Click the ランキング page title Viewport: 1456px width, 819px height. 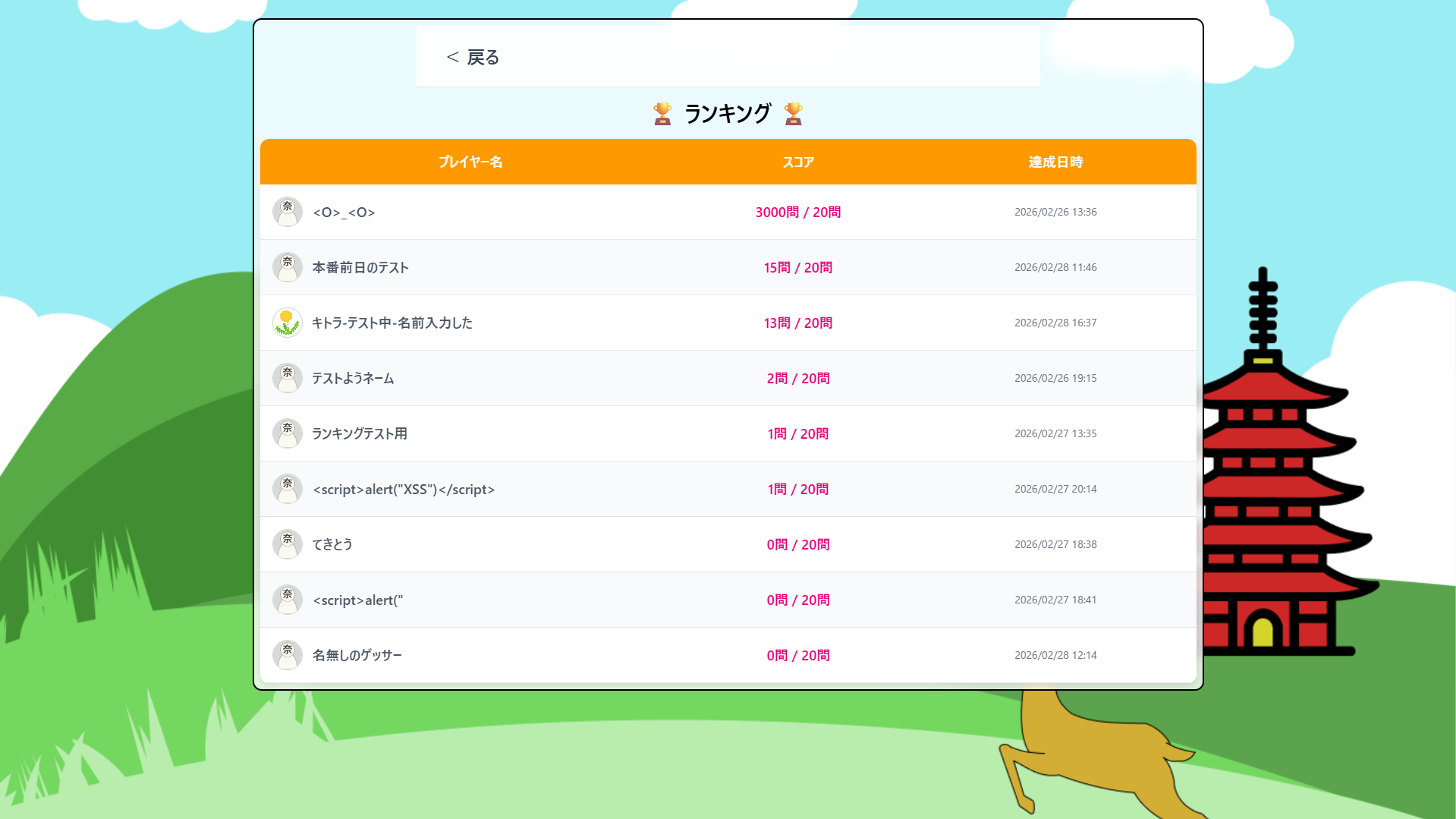pyautogui.click(x=728, y=114)
